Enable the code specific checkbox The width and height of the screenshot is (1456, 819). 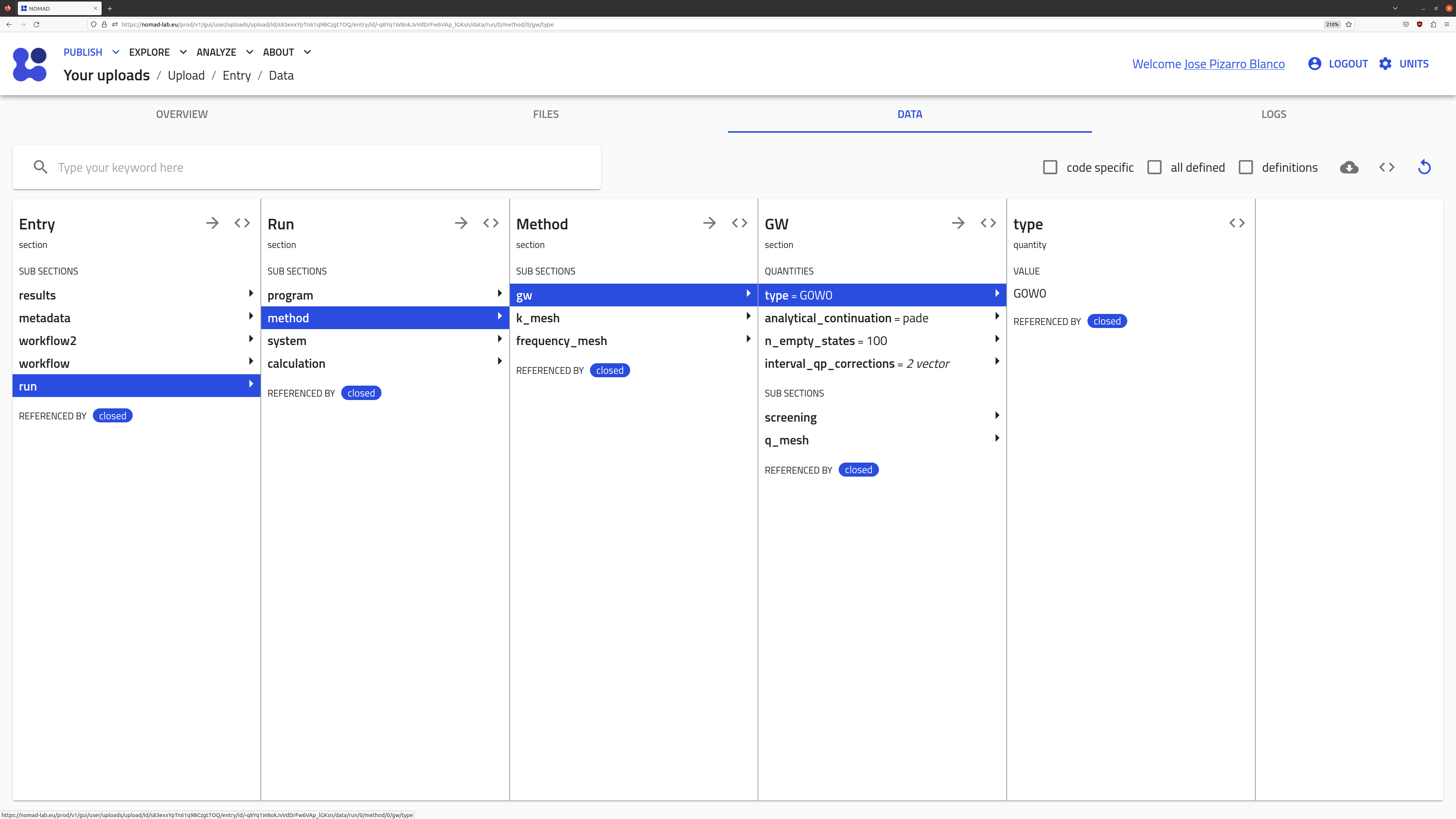[x=1050, y=167]
